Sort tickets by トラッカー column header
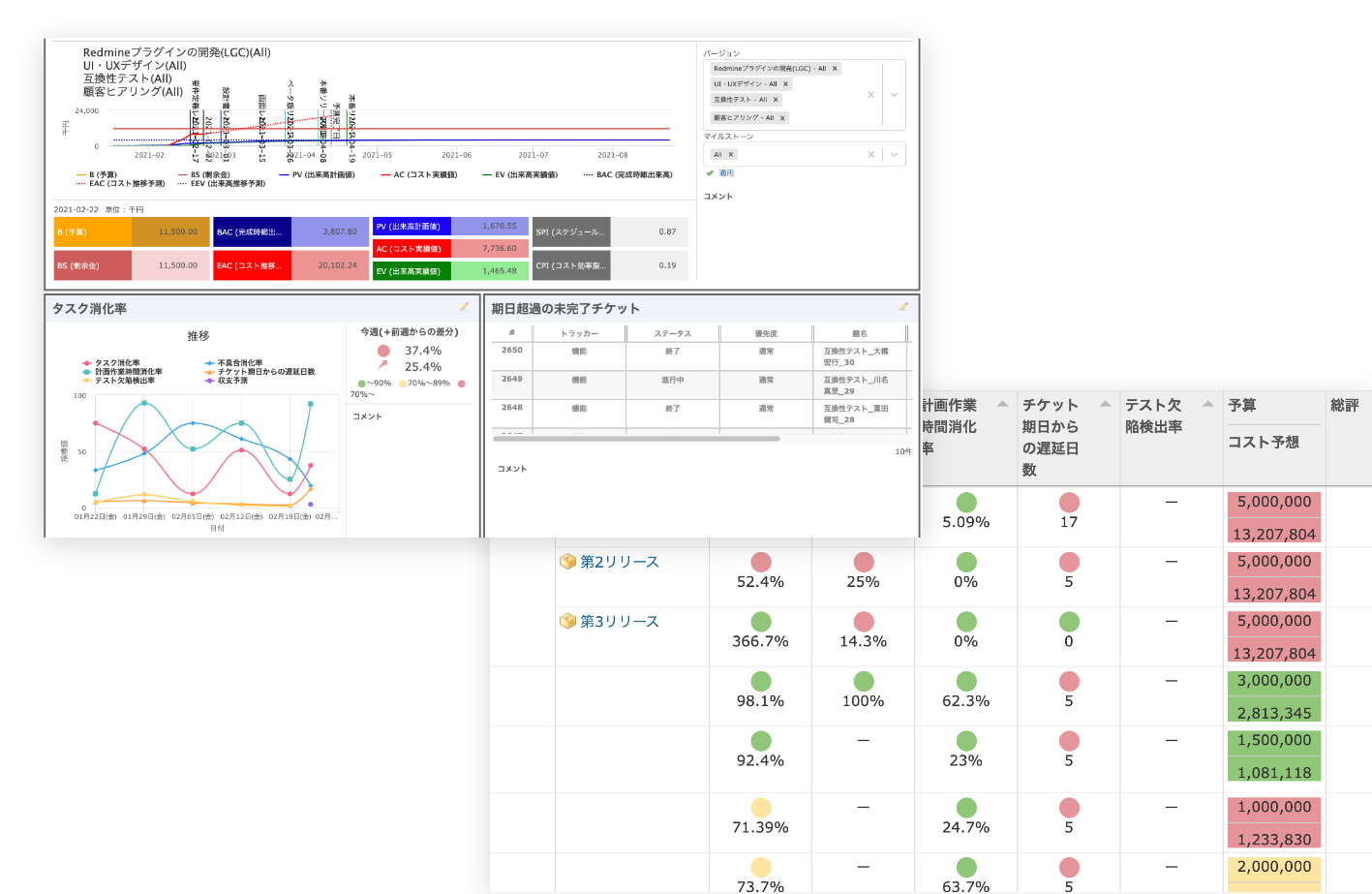This screenshot has height=894, width=1372. [579, 333]
